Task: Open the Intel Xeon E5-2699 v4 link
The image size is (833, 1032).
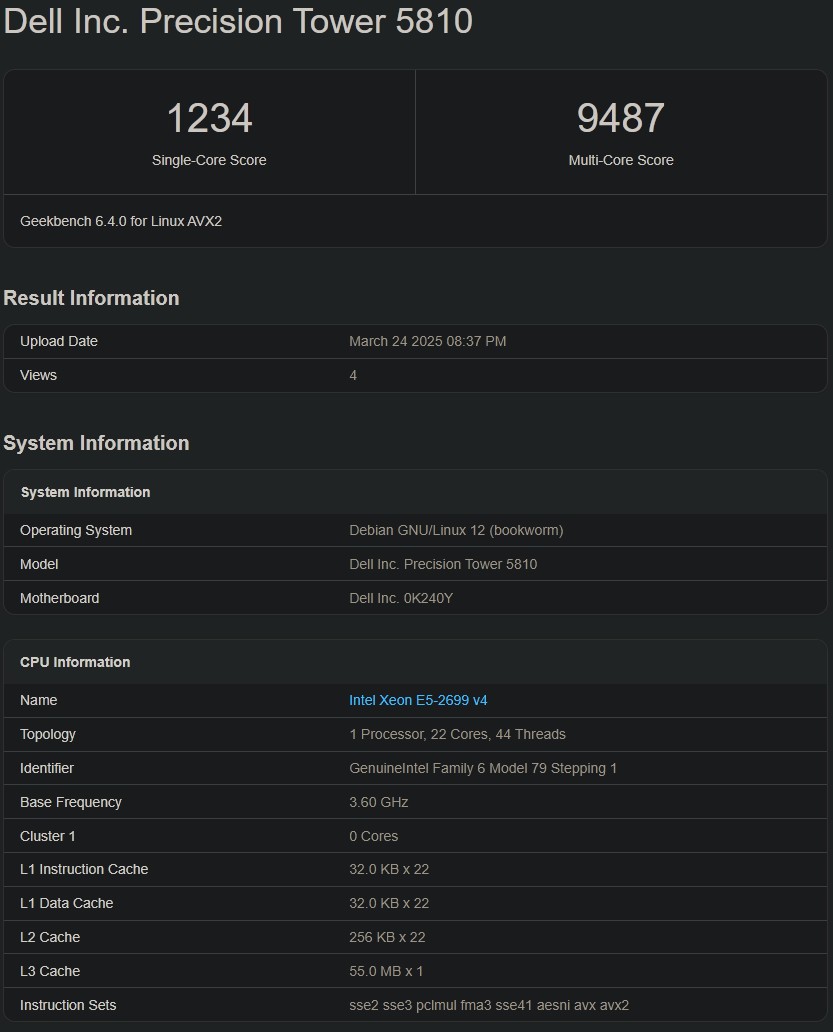Action: pyautogui.click(x=418, y=700)
